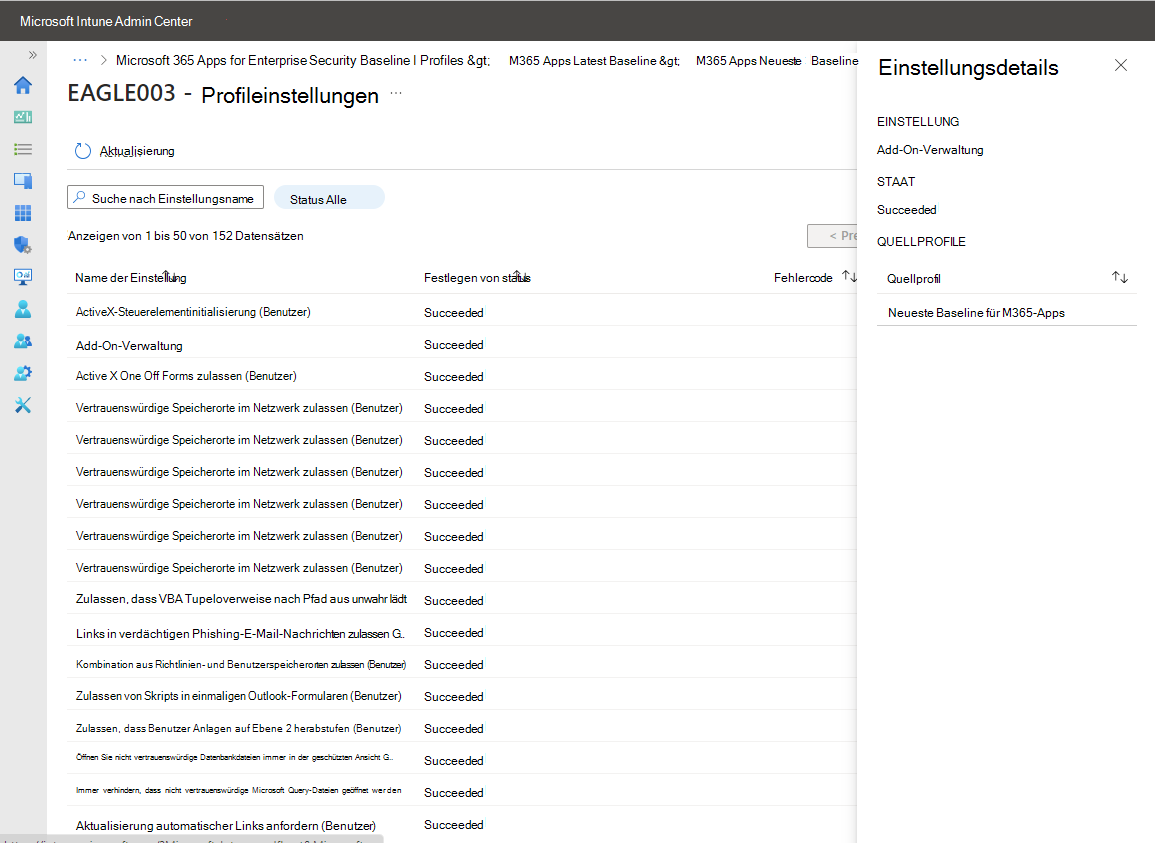The image size is (1155, 843).
Task: Sort by Festlegen von status column
Action: [x=477, y=278]
